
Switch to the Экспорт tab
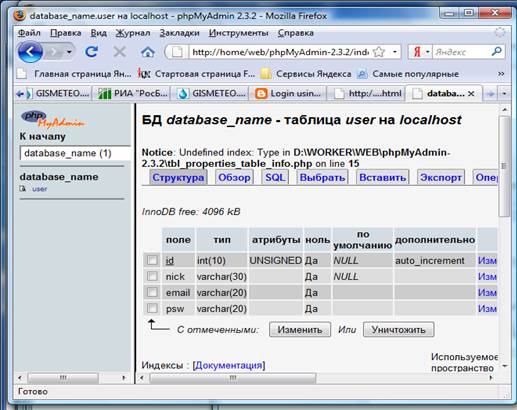(441, 177)
